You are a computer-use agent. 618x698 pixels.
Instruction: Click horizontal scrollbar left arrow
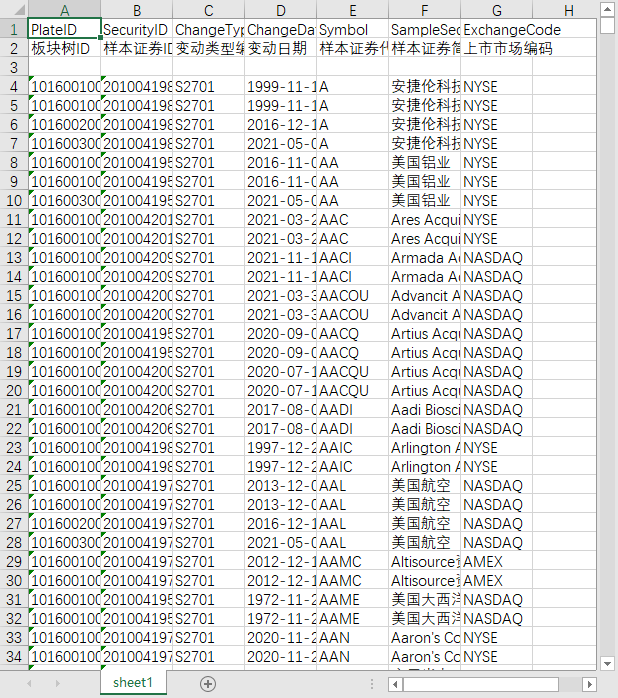pyautogui.click(x=395, y=684)
